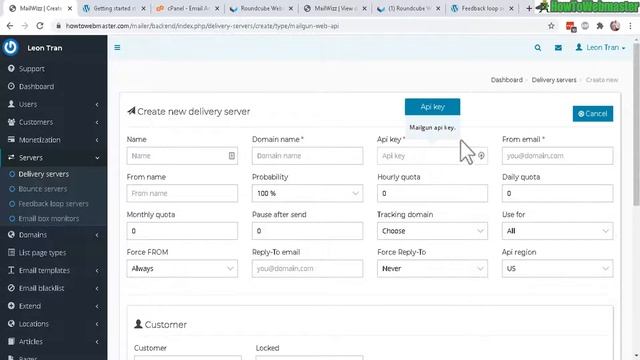This screenshot has width=640, height=360.
Task: Focus the Pause after send field
Action: coord(307,231)
